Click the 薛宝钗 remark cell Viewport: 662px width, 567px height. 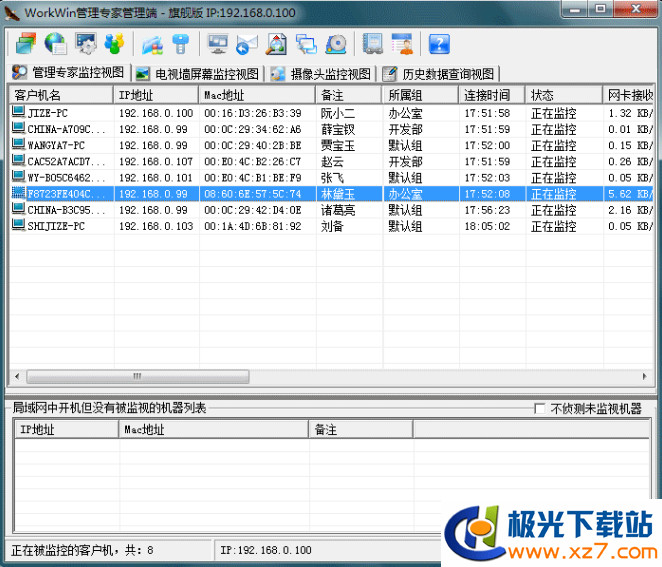point(338,129)
